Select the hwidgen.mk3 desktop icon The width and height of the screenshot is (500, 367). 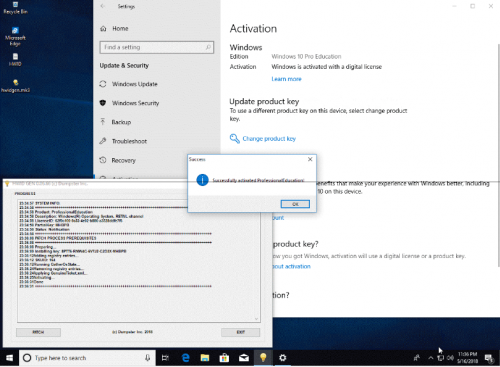click(15, 86)
